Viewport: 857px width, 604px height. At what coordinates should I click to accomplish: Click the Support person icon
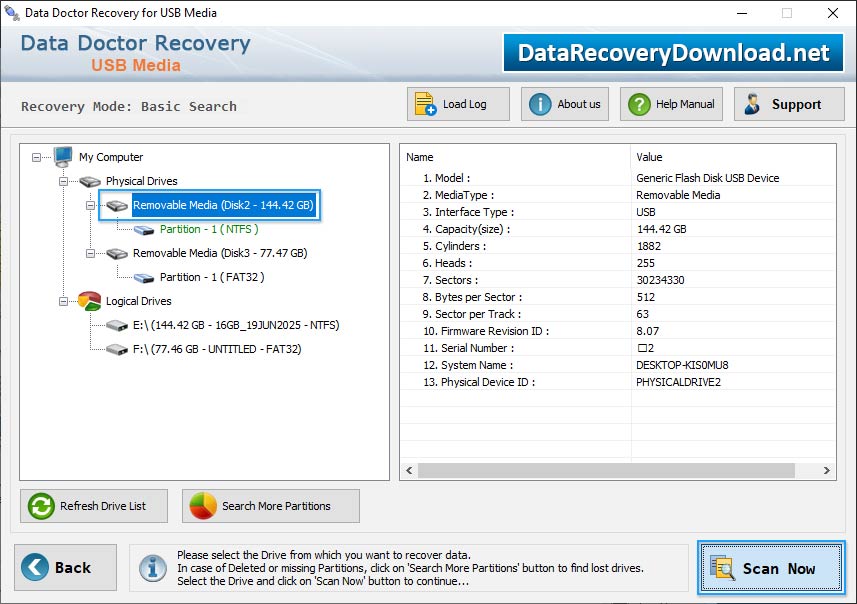coord(752,104)
